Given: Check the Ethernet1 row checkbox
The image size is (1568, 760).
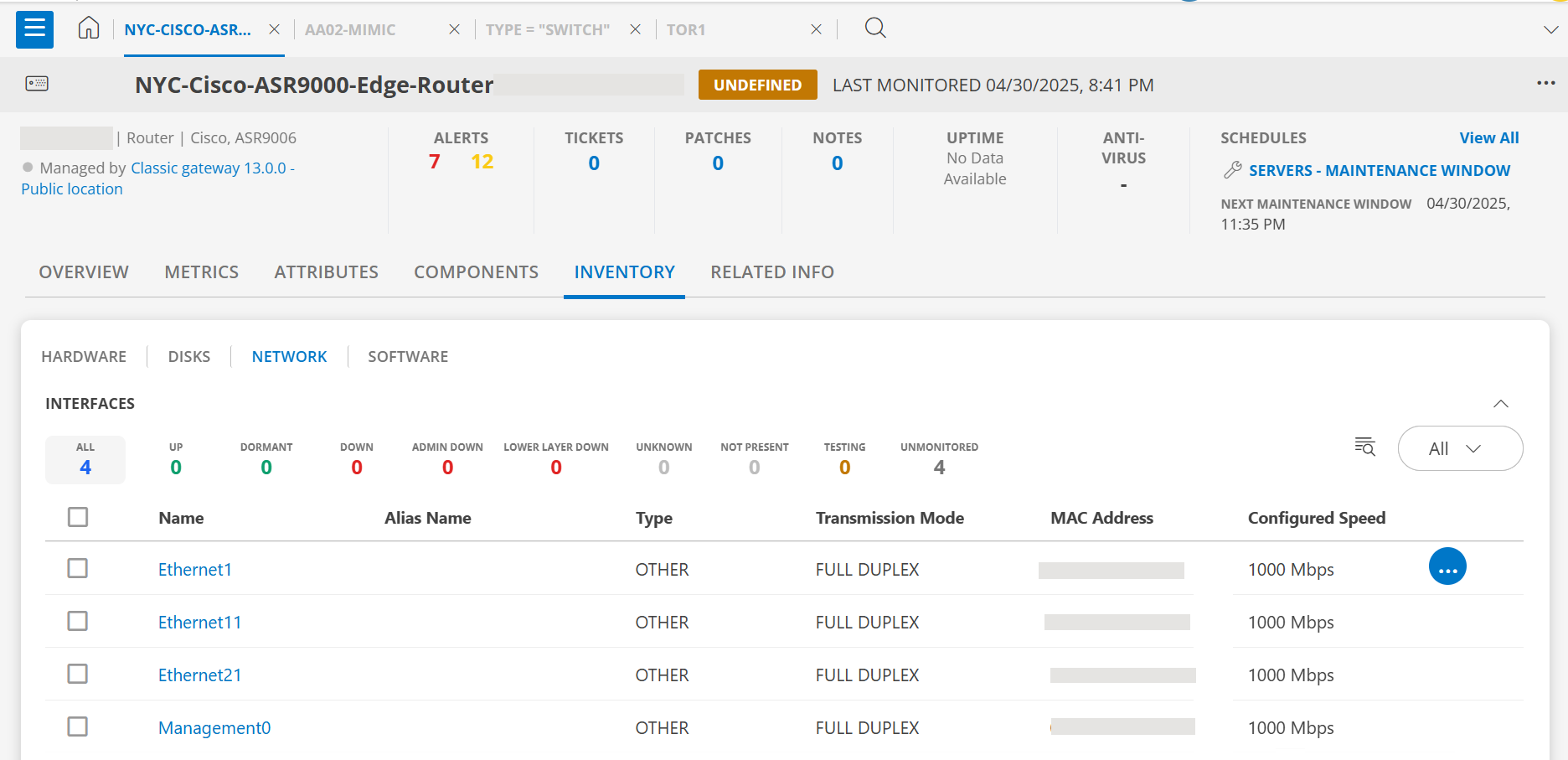Looking at the screenshot, I should pos(78,568).
